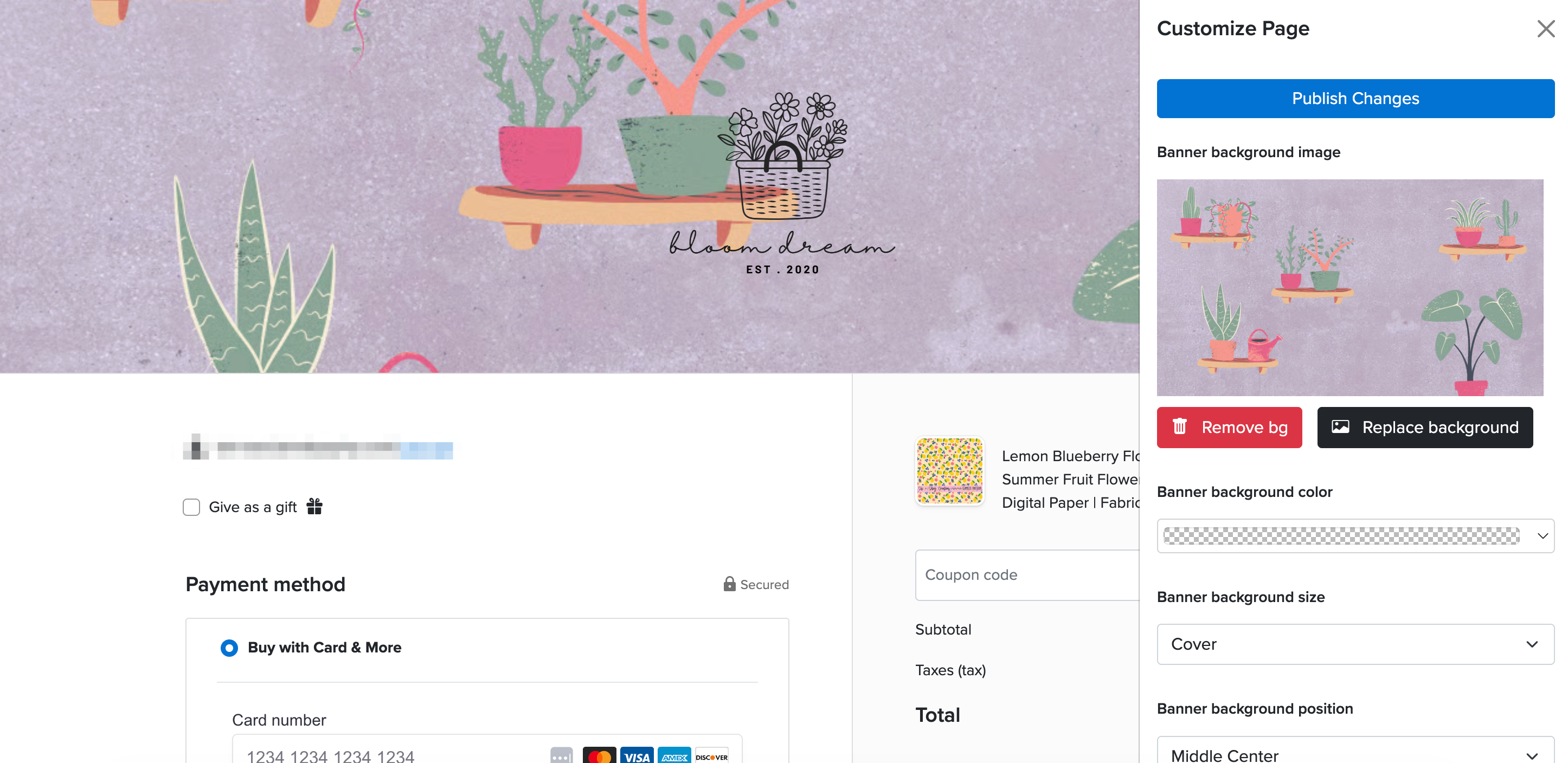Check the Give as a gift checkbox

191,507
